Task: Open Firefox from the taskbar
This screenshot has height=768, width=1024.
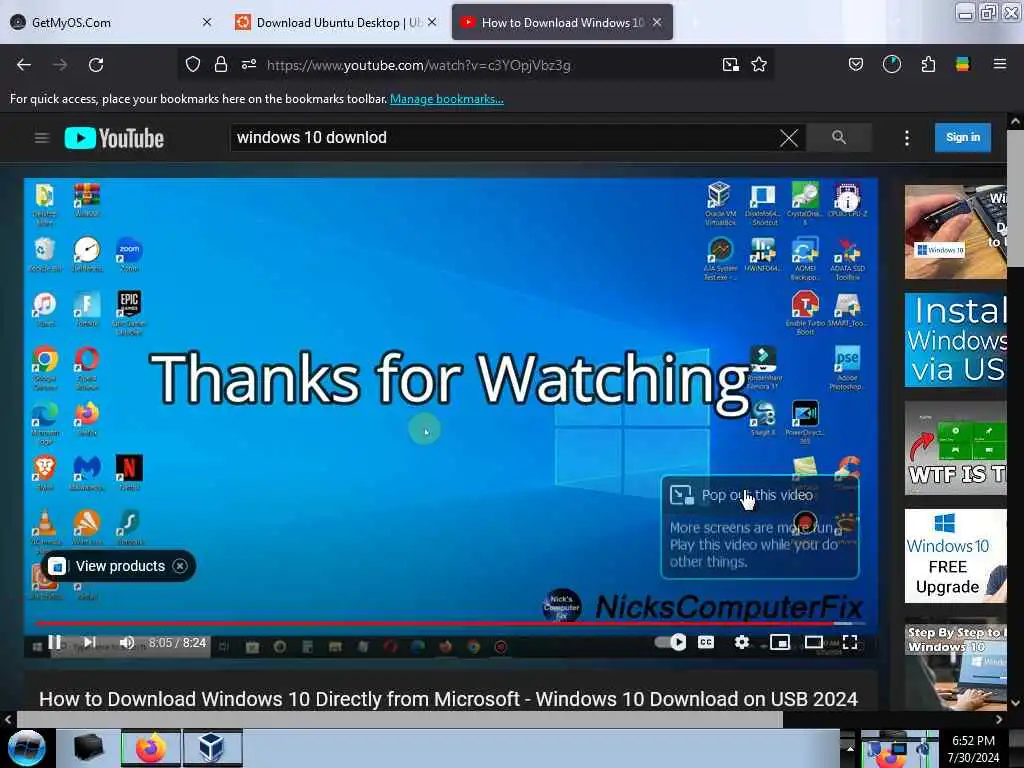Action: (150, 748)
